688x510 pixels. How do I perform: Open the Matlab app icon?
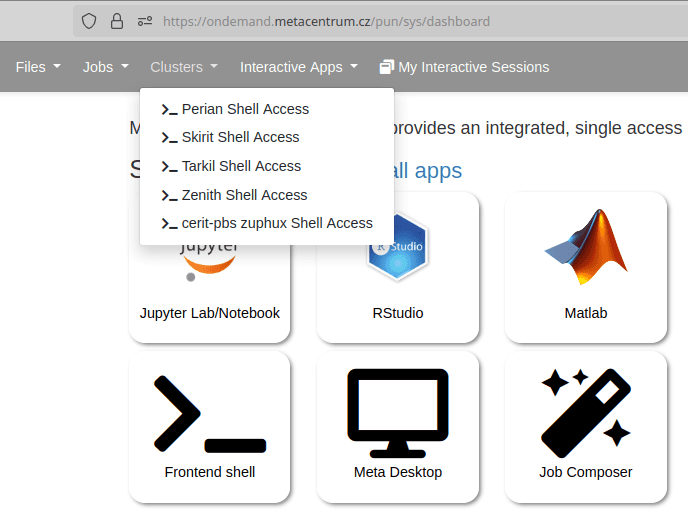pos(586,250)
